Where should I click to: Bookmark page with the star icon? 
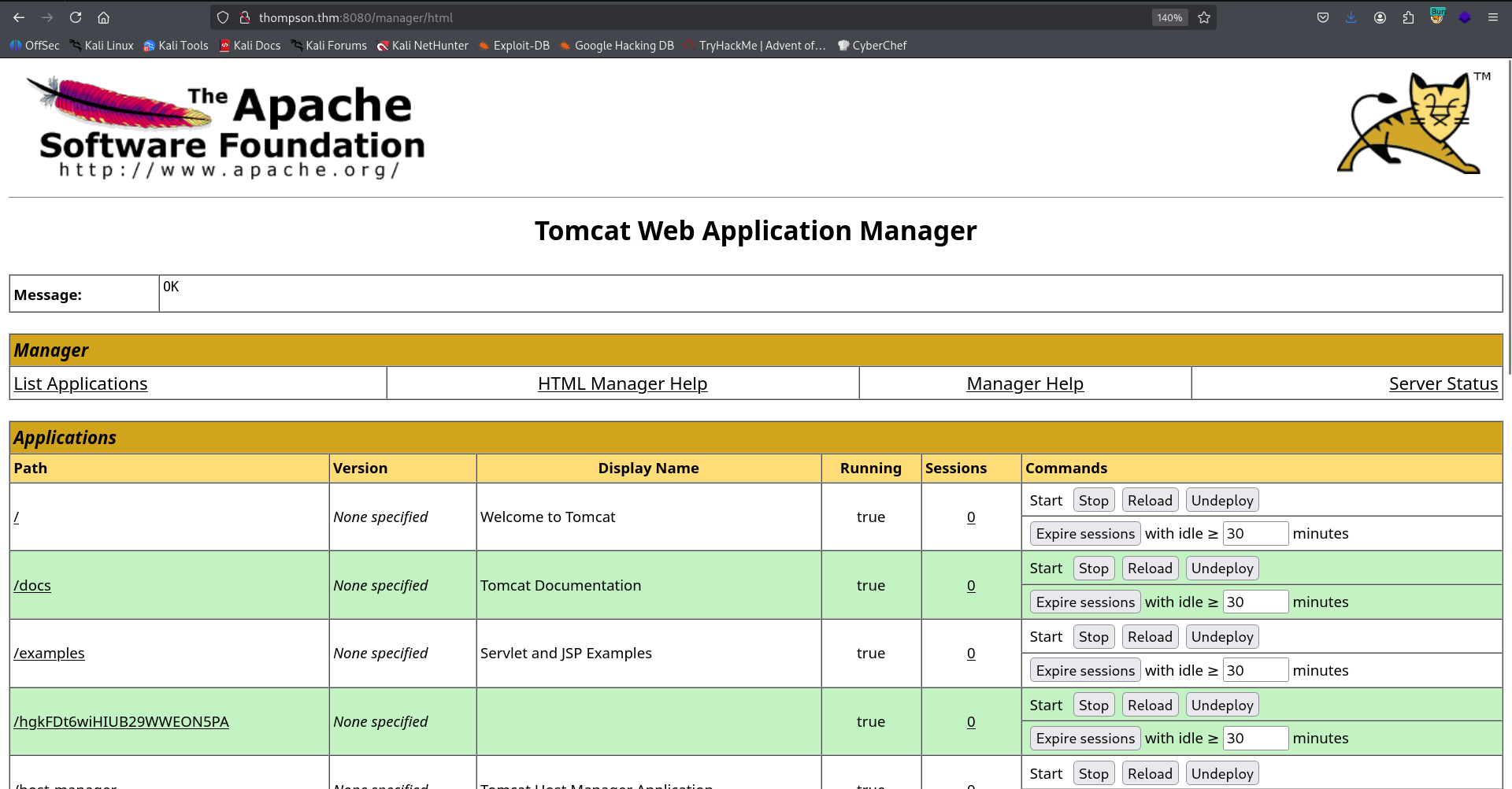(1204, 17)
